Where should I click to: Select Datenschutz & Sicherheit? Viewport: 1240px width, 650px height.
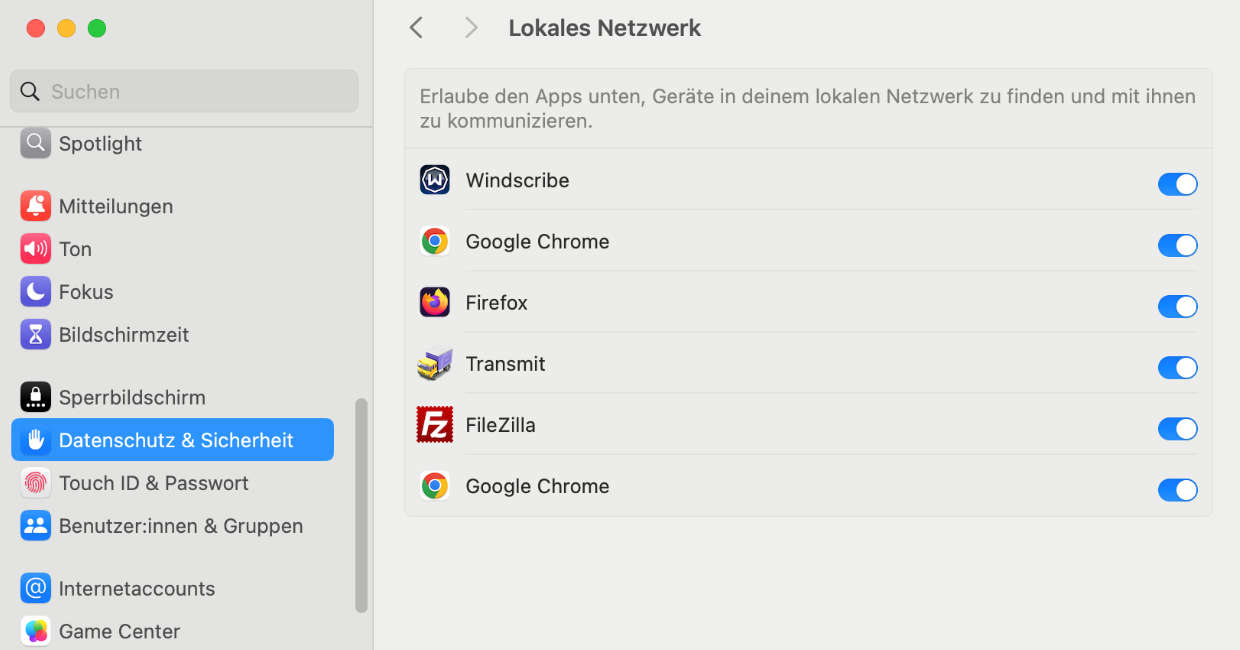pos(172,440)
